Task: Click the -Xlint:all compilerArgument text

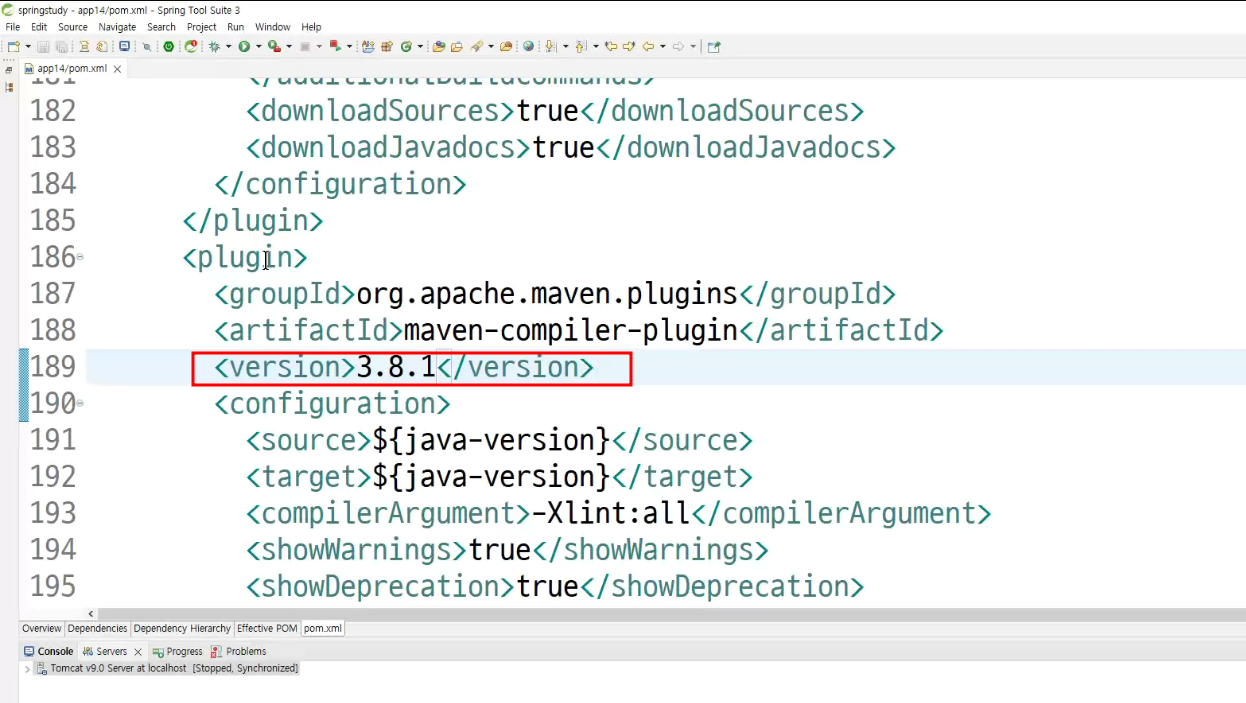Action: pos(610,513)
